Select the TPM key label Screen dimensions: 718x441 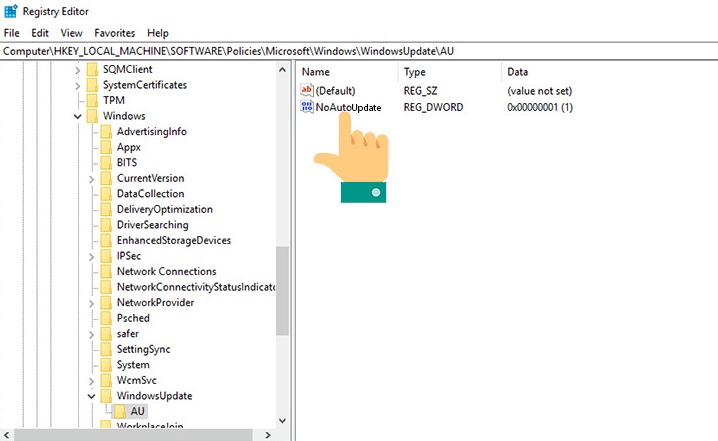coord(114,100)
